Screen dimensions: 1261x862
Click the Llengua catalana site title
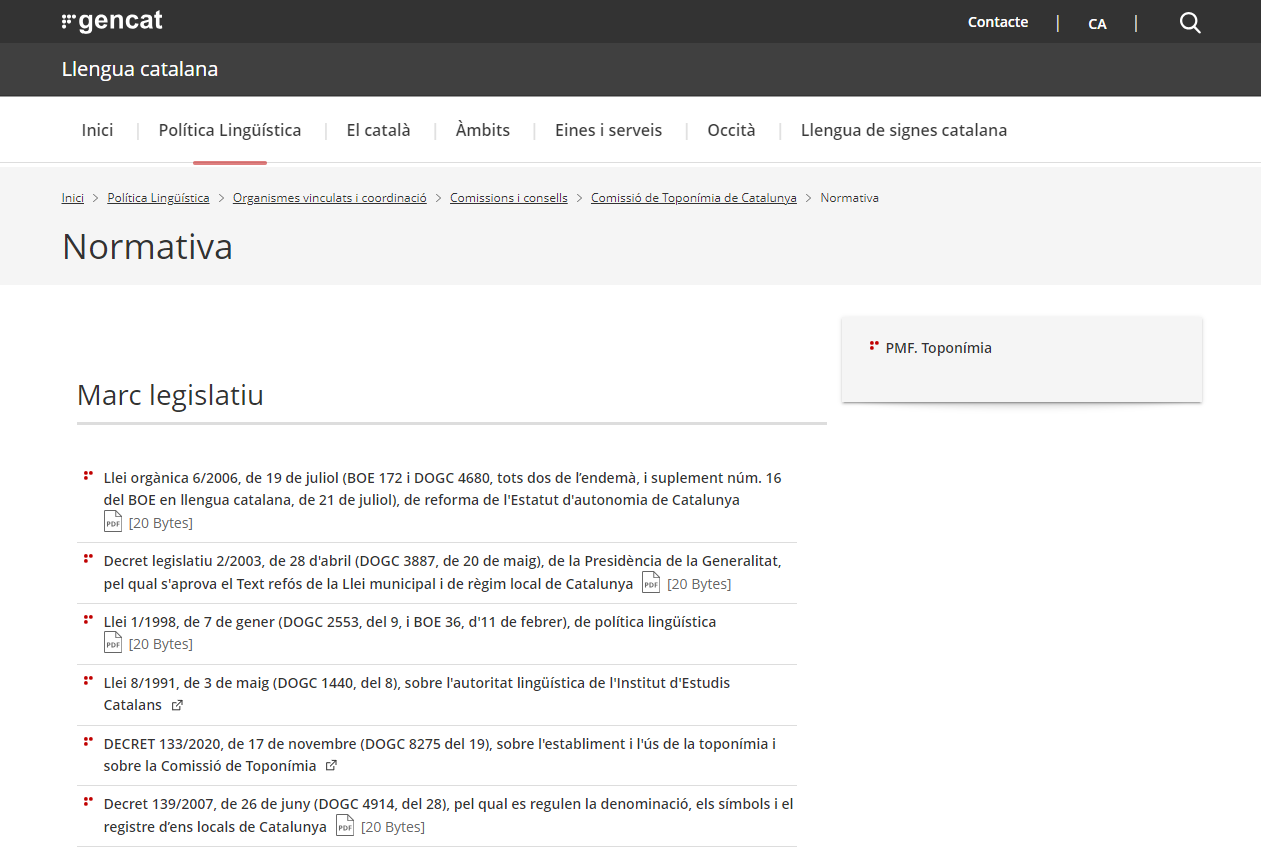(x=140, y=69)
